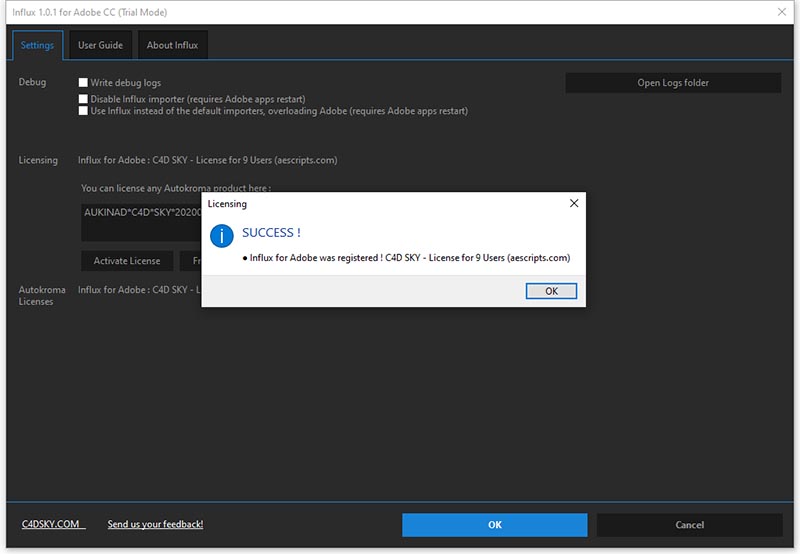Open the User Guide tab
The image size is (800, 554).
point(101,45)
